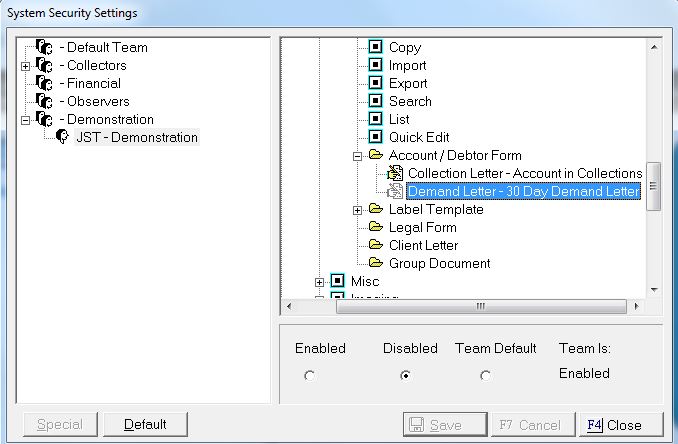Click the Export permission icon
This screenshot has height=444, width=678.
(376, 83)
